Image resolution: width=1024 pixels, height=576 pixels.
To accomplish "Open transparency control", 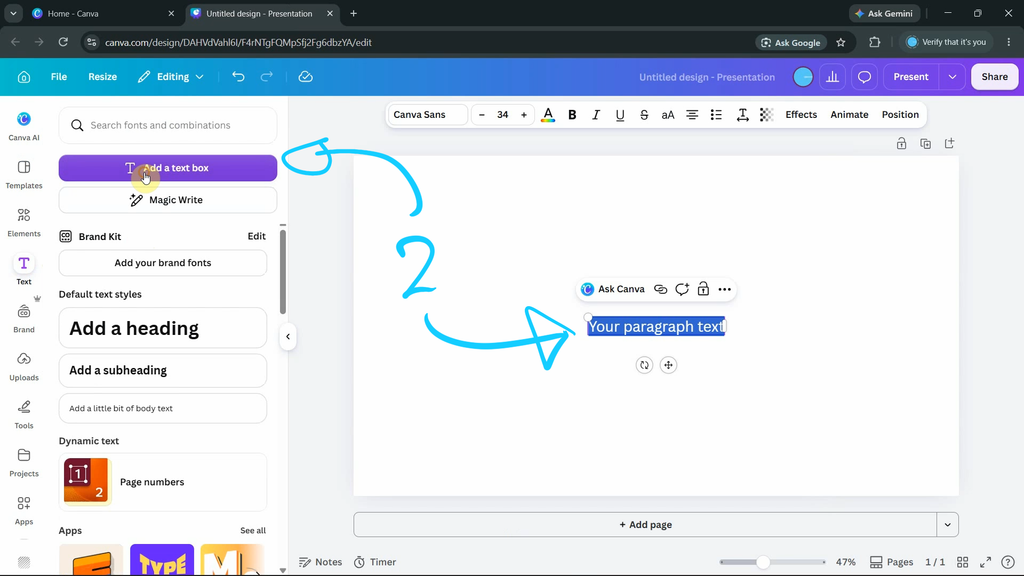I will coord(766,115).
